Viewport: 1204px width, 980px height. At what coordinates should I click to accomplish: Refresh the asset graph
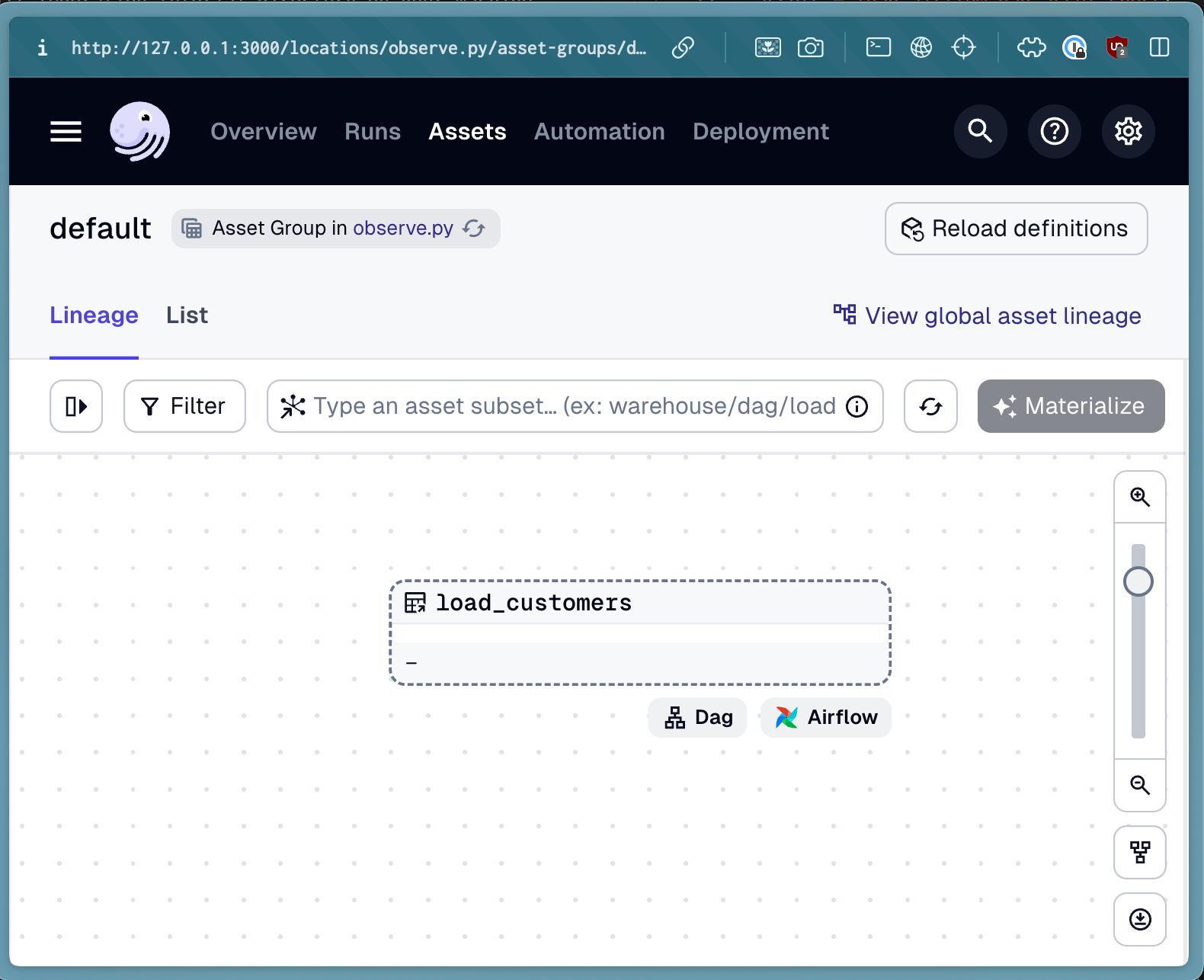pyautogui.click(x=930, y=406)
